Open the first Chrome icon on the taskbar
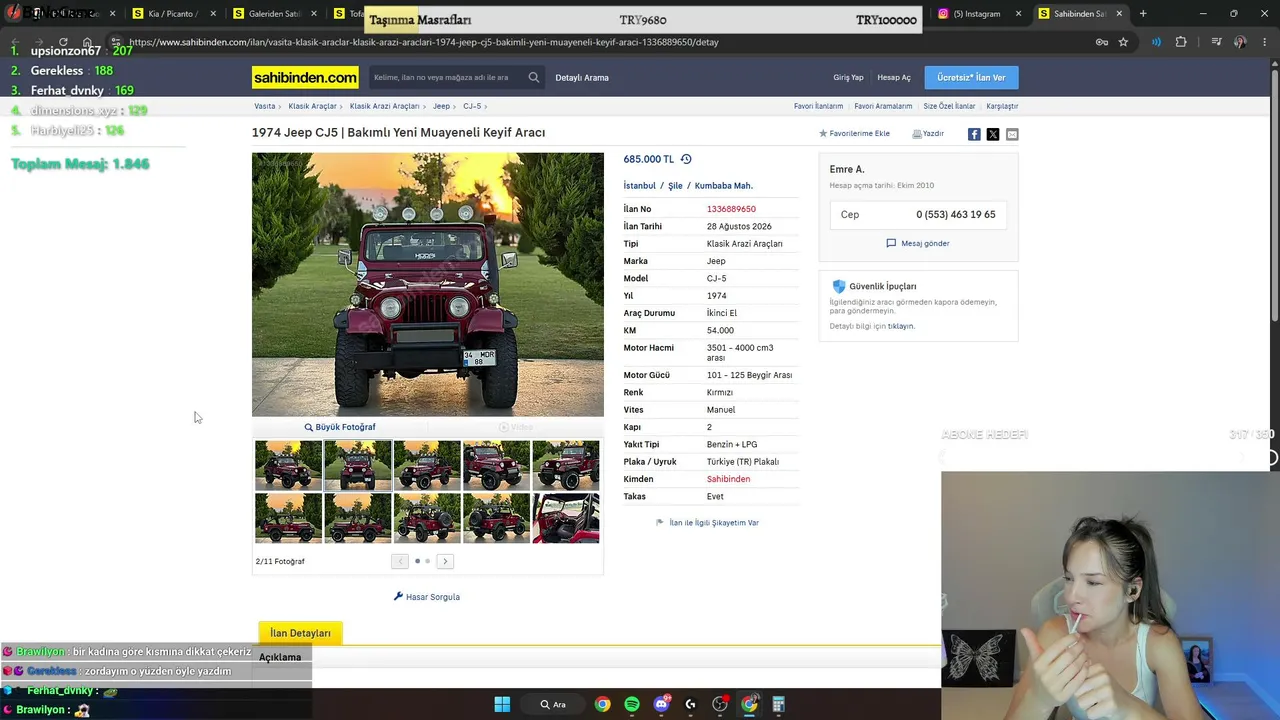 [x=602, y=704]
